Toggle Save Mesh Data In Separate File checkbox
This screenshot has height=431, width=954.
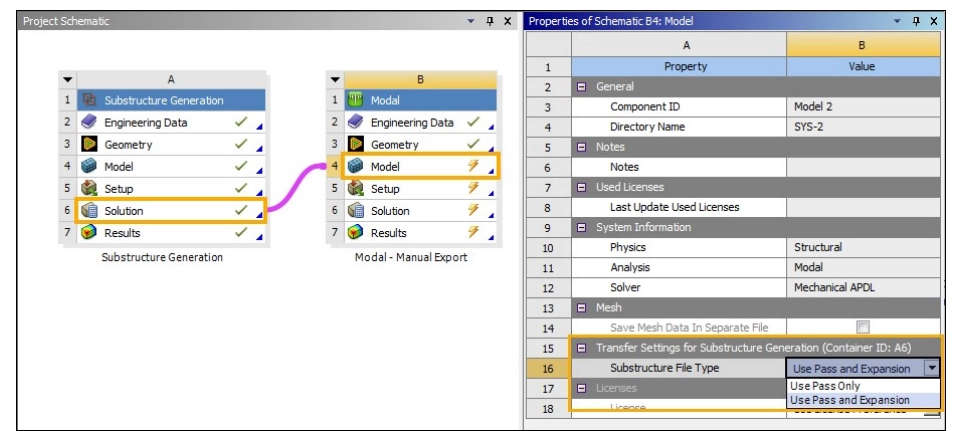863,327
